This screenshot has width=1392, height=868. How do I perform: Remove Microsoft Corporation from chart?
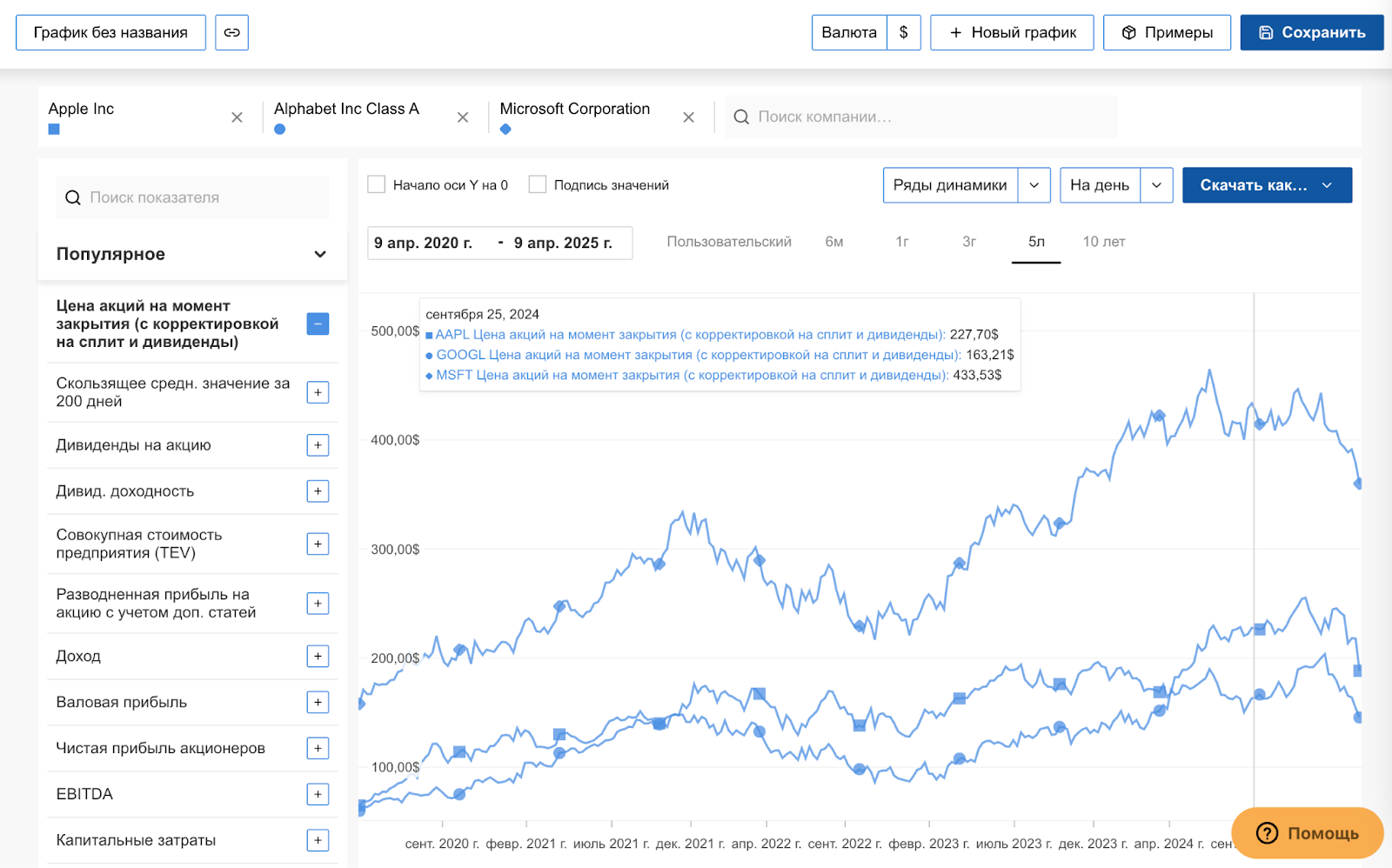pos(688,117)
